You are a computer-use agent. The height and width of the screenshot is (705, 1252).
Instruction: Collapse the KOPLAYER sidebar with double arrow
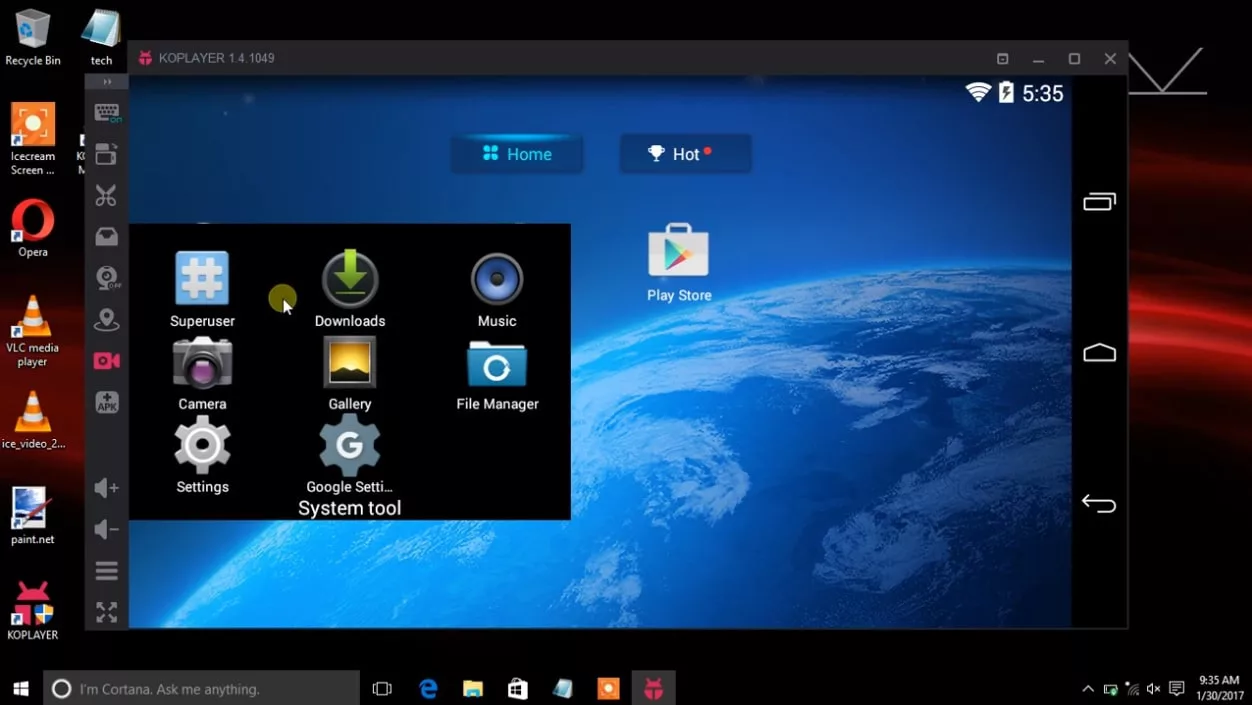coord(107,82)
